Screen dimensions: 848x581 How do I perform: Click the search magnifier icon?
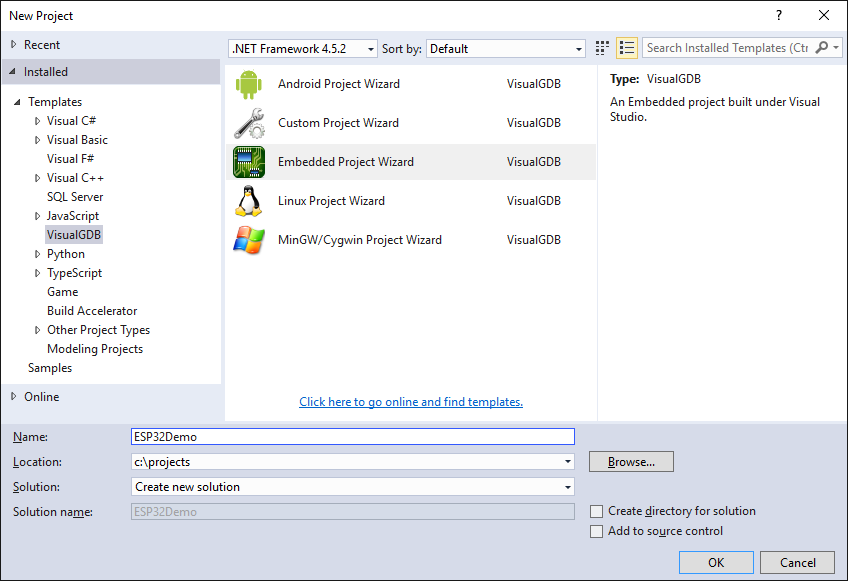point(822,48)
